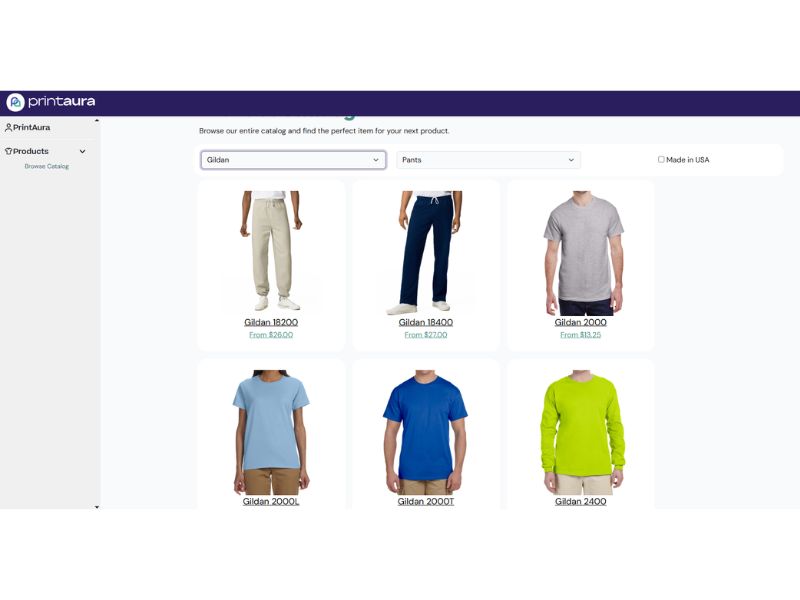
Task: Toggle the Made in USA checkbox
Action: click(661, 160)
